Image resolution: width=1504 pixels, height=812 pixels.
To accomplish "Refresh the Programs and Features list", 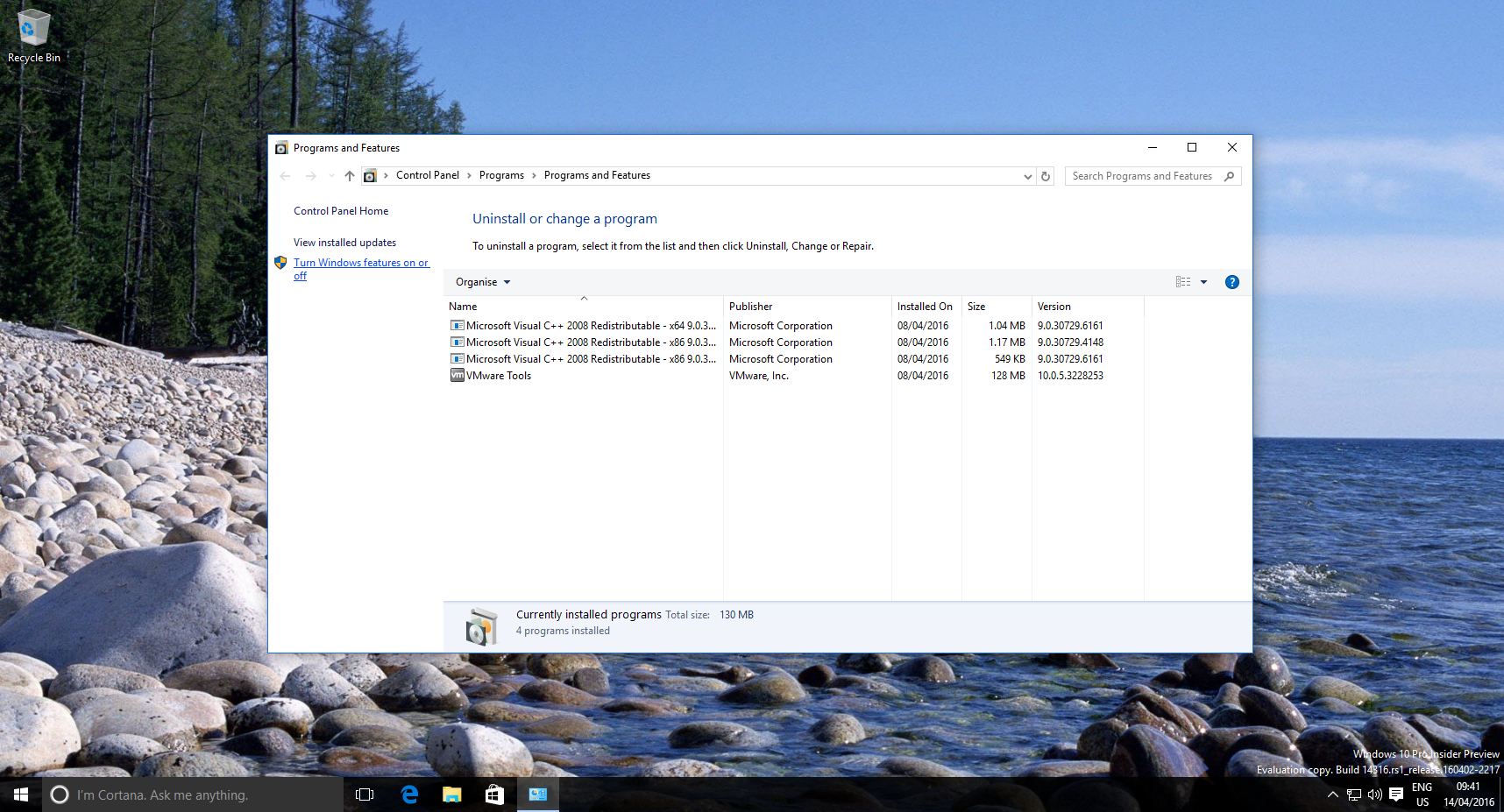I will pos(1046,176).
